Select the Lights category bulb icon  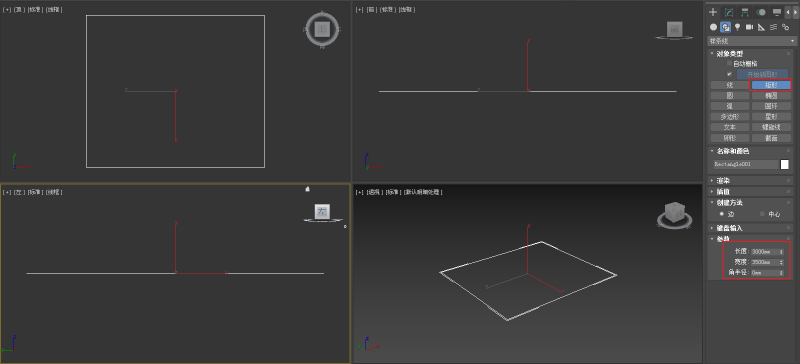737,27
